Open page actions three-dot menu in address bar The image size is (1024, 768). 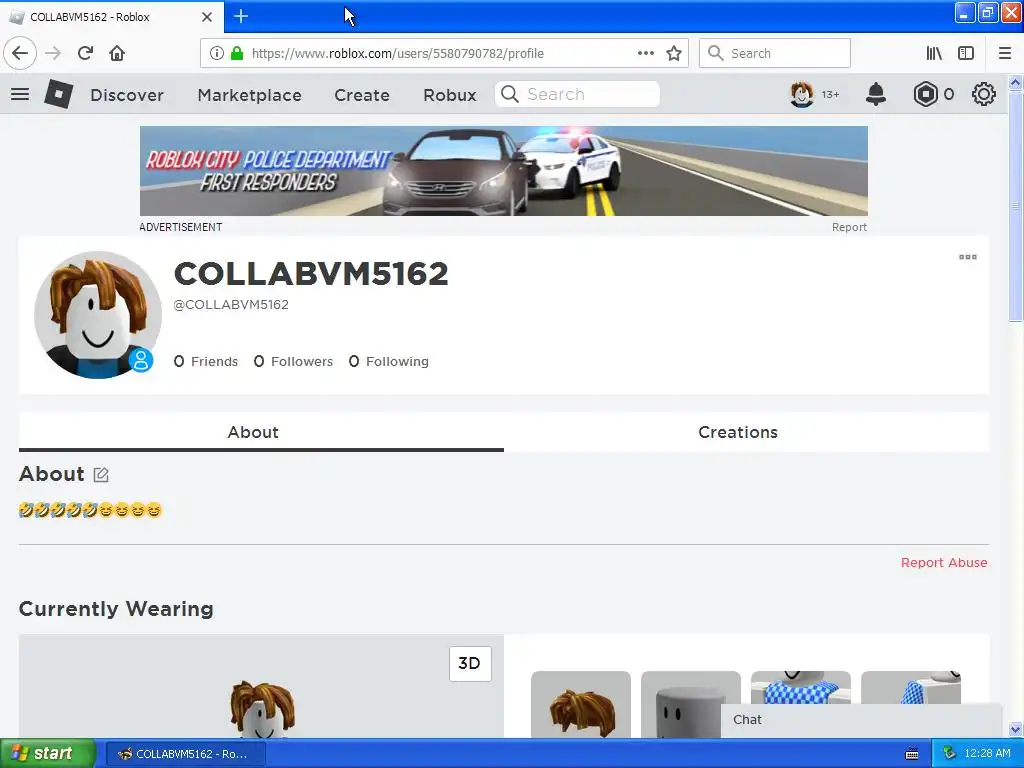point(645,53)
